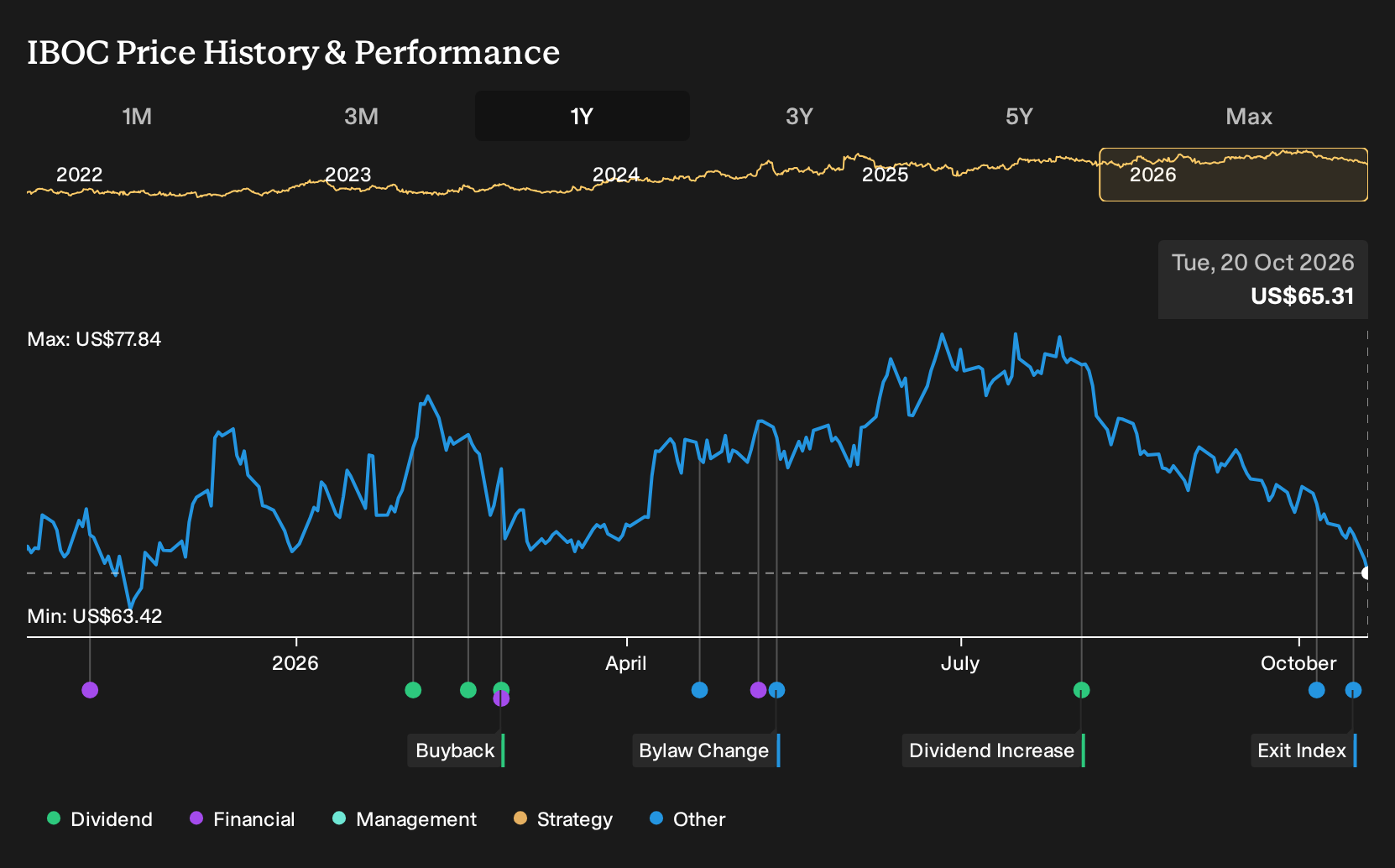This screenshot has height=868, width=1395.
Task: Toggle the Financial legend filter
Action: [242, 819]
